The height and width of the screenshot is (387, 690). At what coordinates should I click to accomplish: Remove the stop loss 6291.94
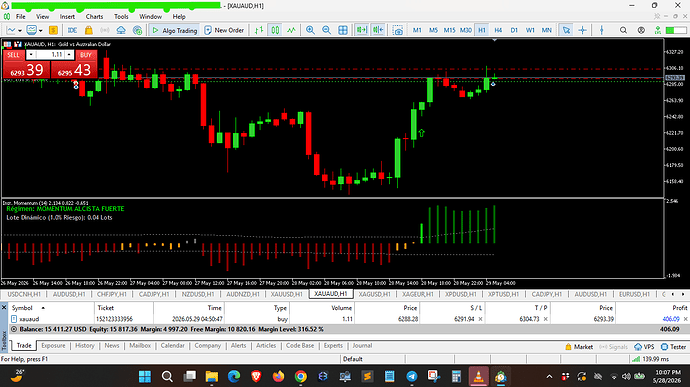tap(480, 319)
